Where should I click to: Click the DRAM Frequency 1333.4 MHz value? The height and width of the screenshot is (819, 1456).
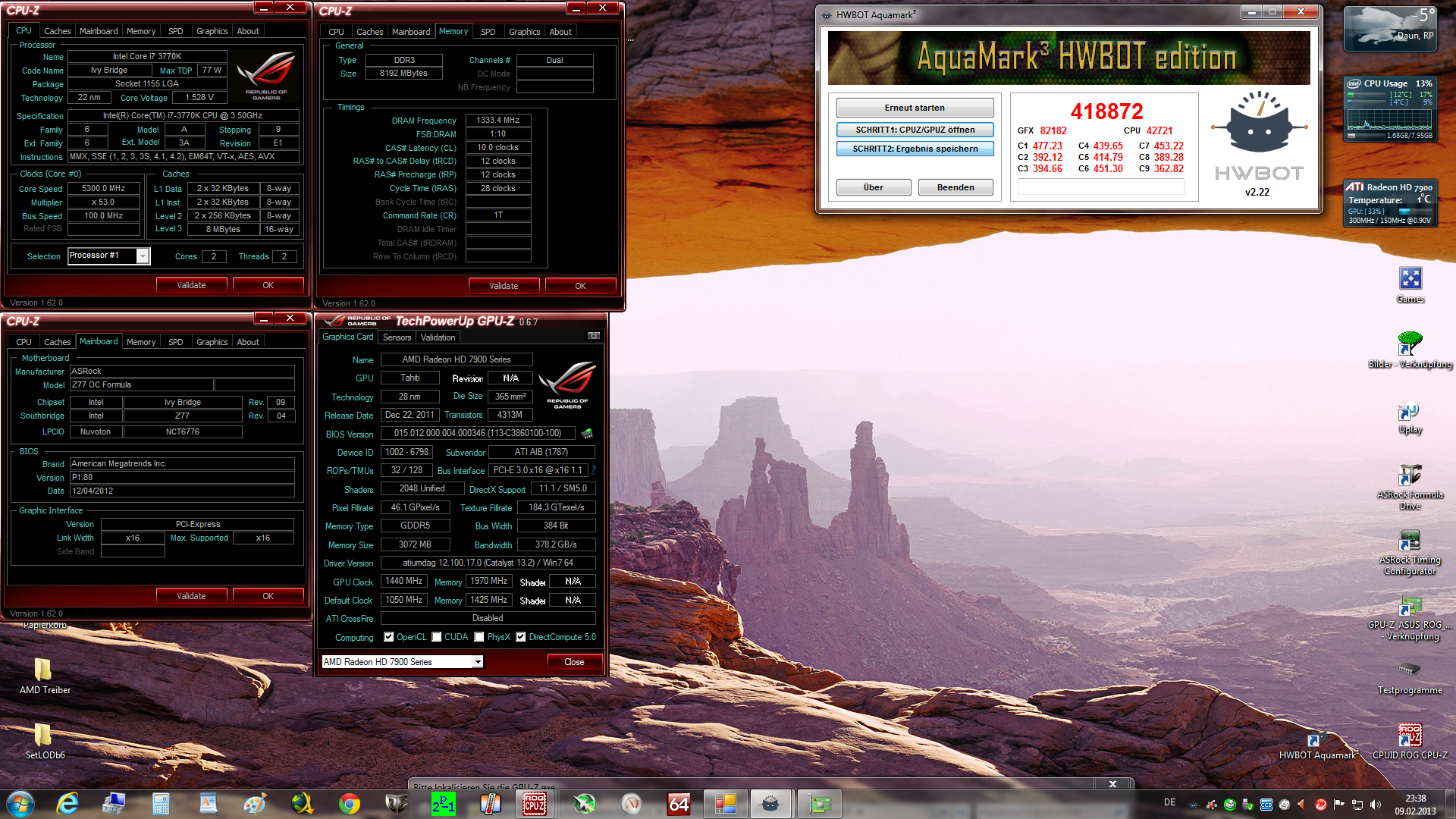click(497, 120)
